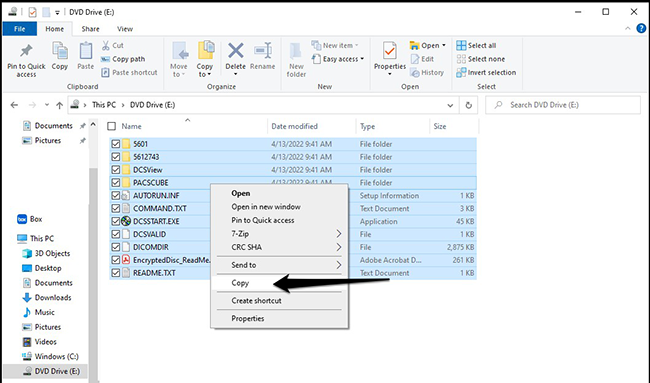Choose Pin to Quick access in context menu

click(279, 220)
